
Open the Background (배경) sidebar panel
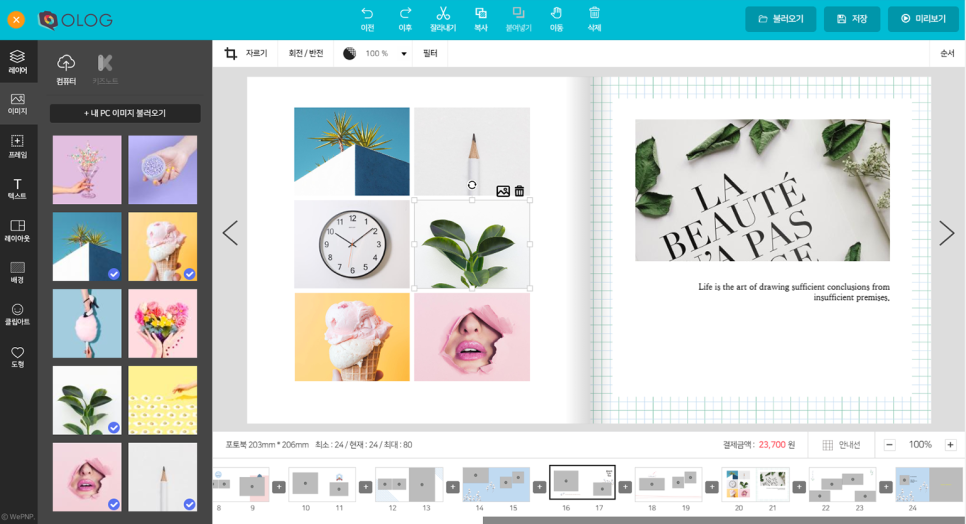pyautogui.click(x=18, y=273)
